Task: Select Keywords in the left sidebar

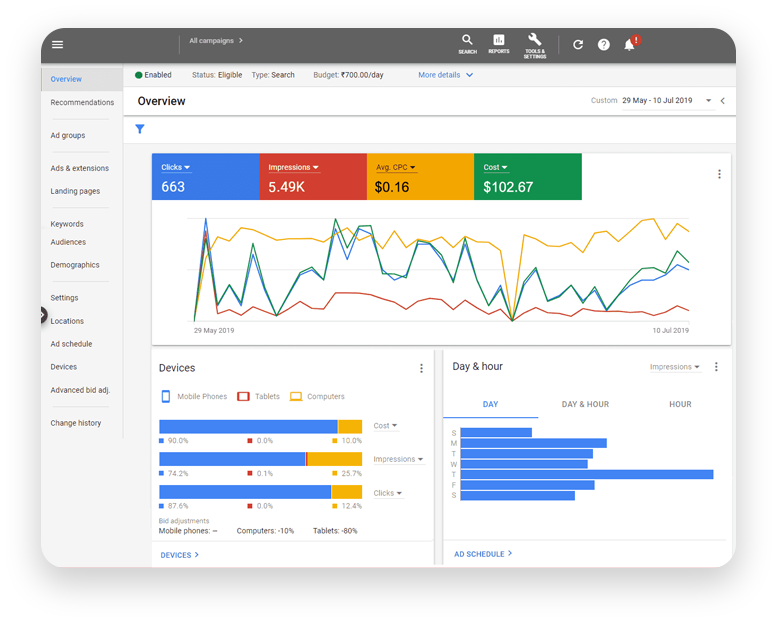Action: tap(67, 224)
